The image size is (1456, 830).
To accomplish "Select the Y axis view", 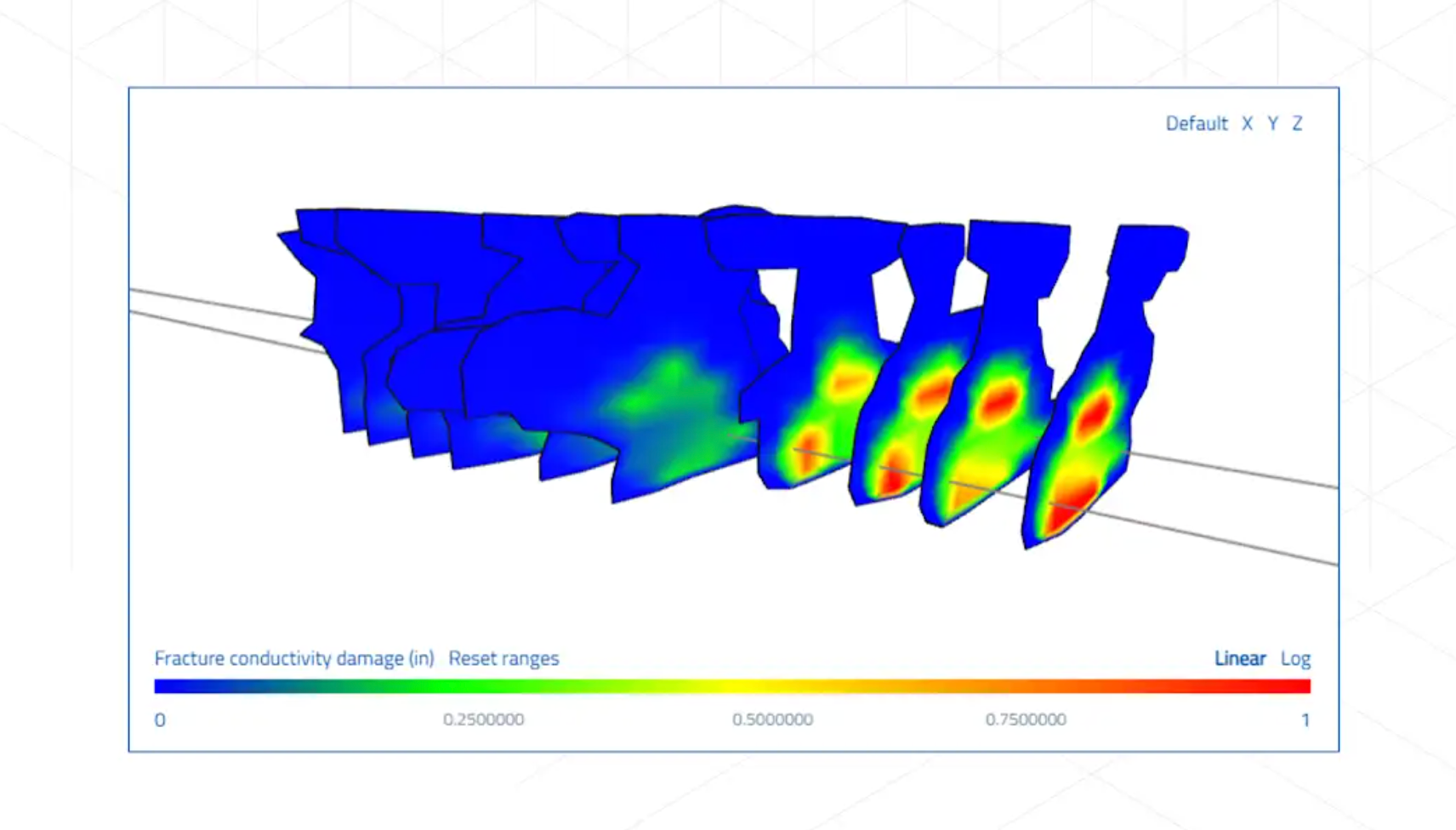I will tap(1272, 123).
